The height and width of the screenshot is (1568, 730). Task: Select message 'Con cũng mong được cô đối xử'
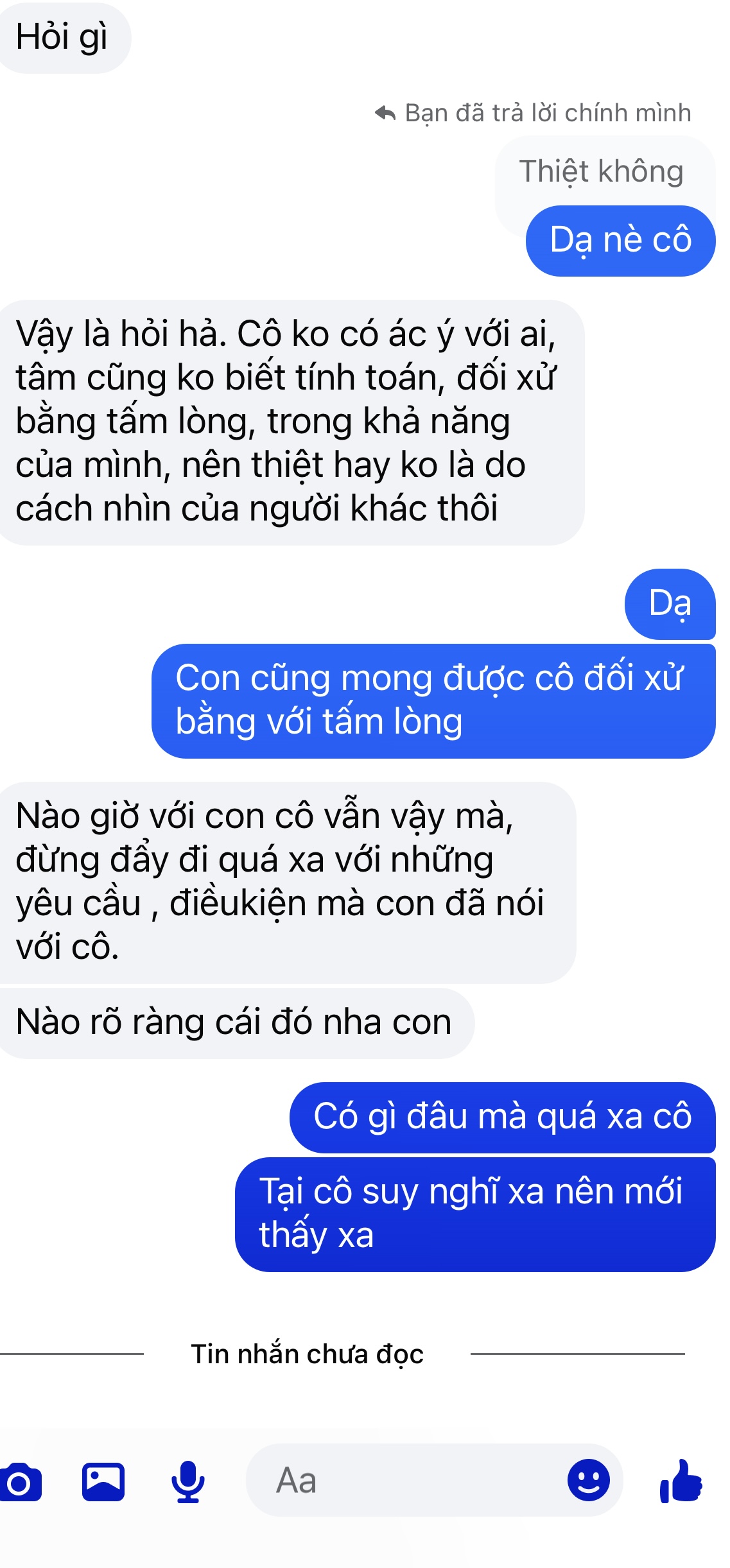pos(433,701)
